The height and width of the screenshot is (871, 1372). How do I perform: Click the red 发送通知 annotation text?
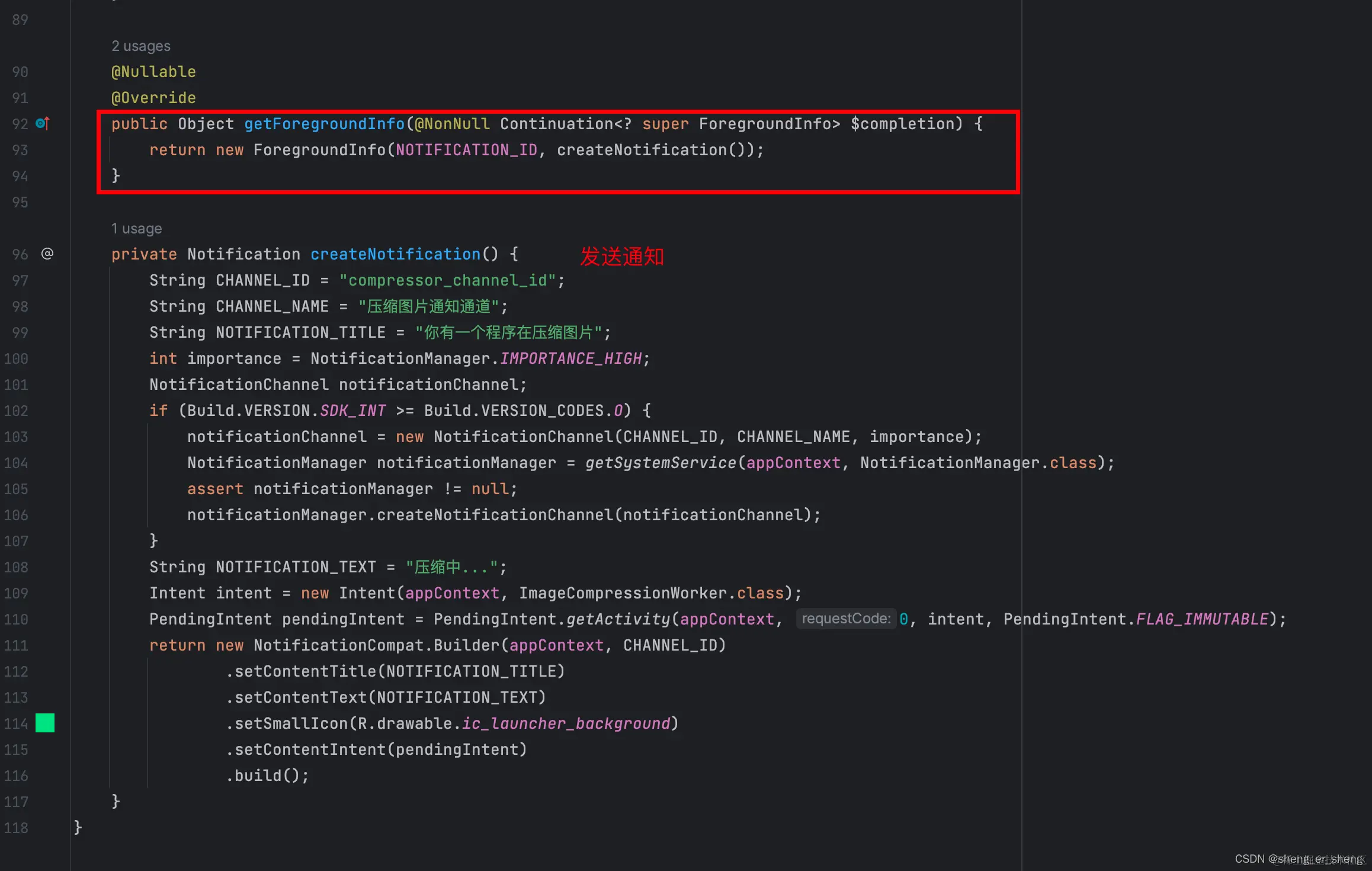621,257
